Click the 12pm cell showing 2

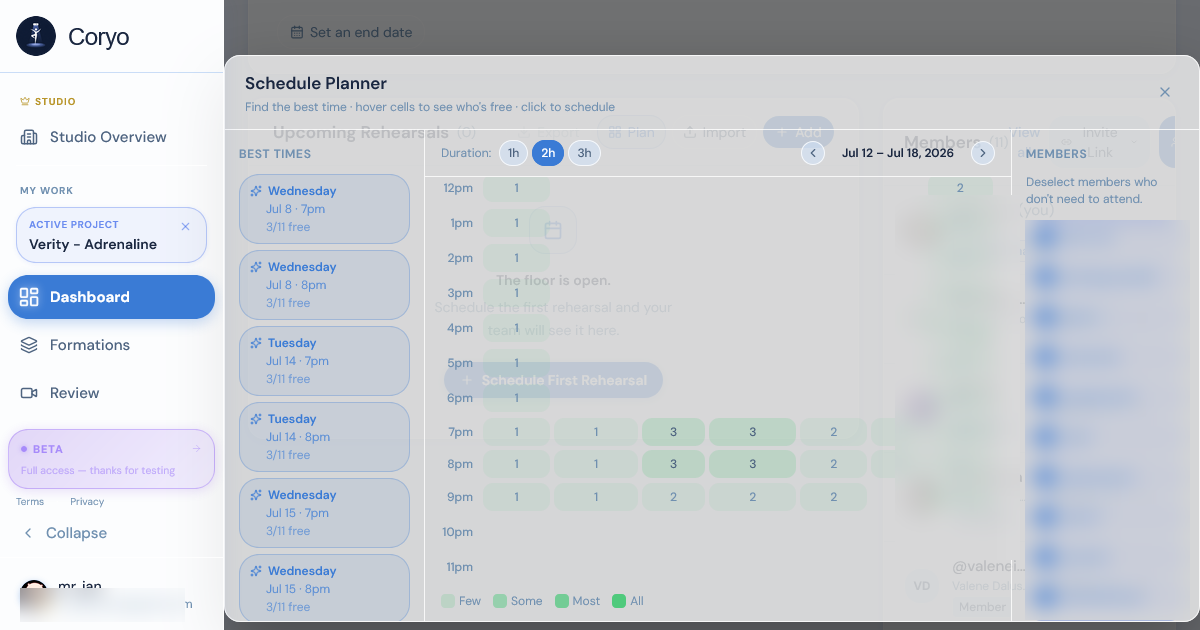click(960, 188)
